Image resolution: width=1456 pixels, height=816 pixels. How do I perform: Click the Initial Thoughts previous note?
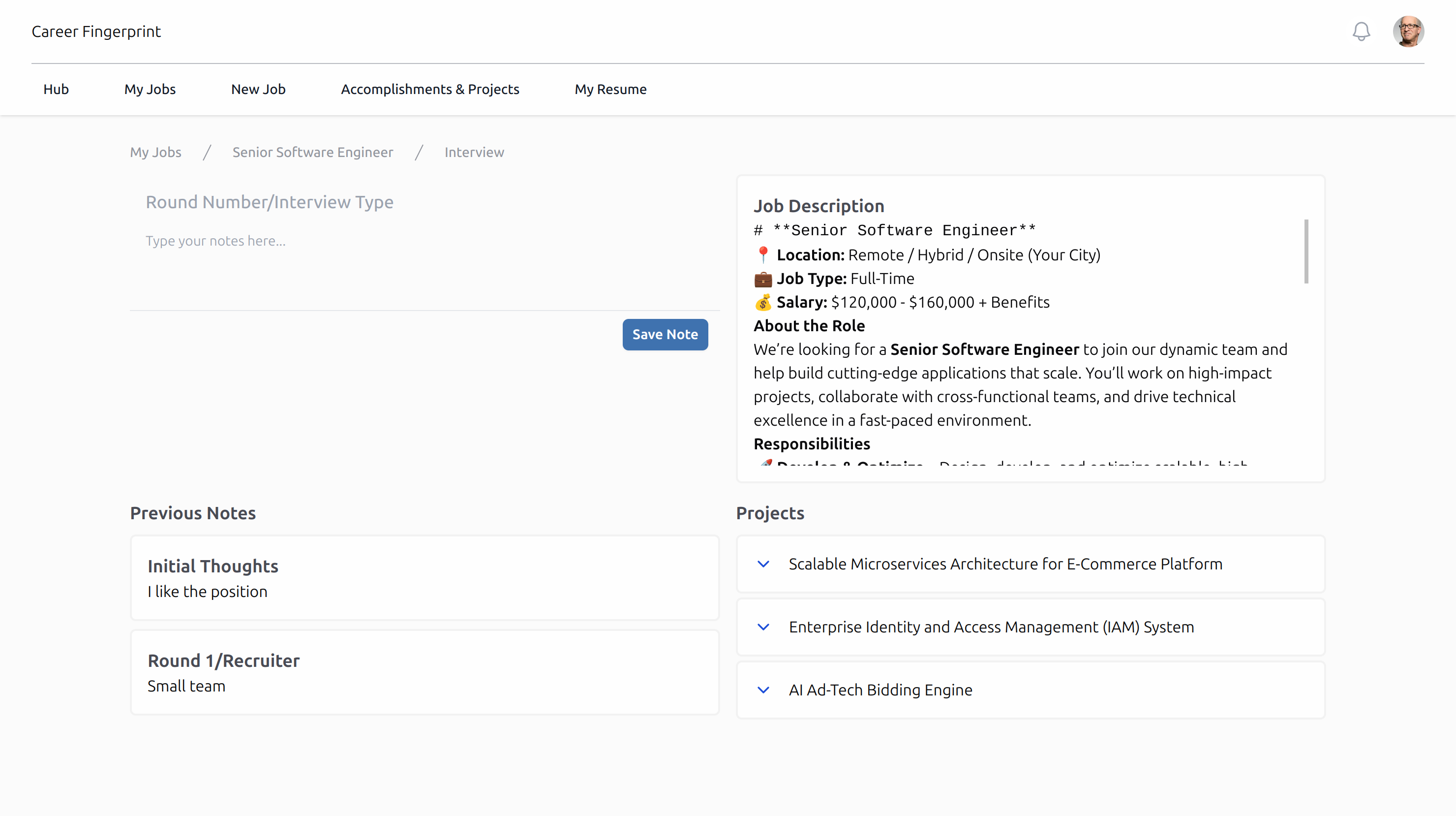tap(425, 577)
